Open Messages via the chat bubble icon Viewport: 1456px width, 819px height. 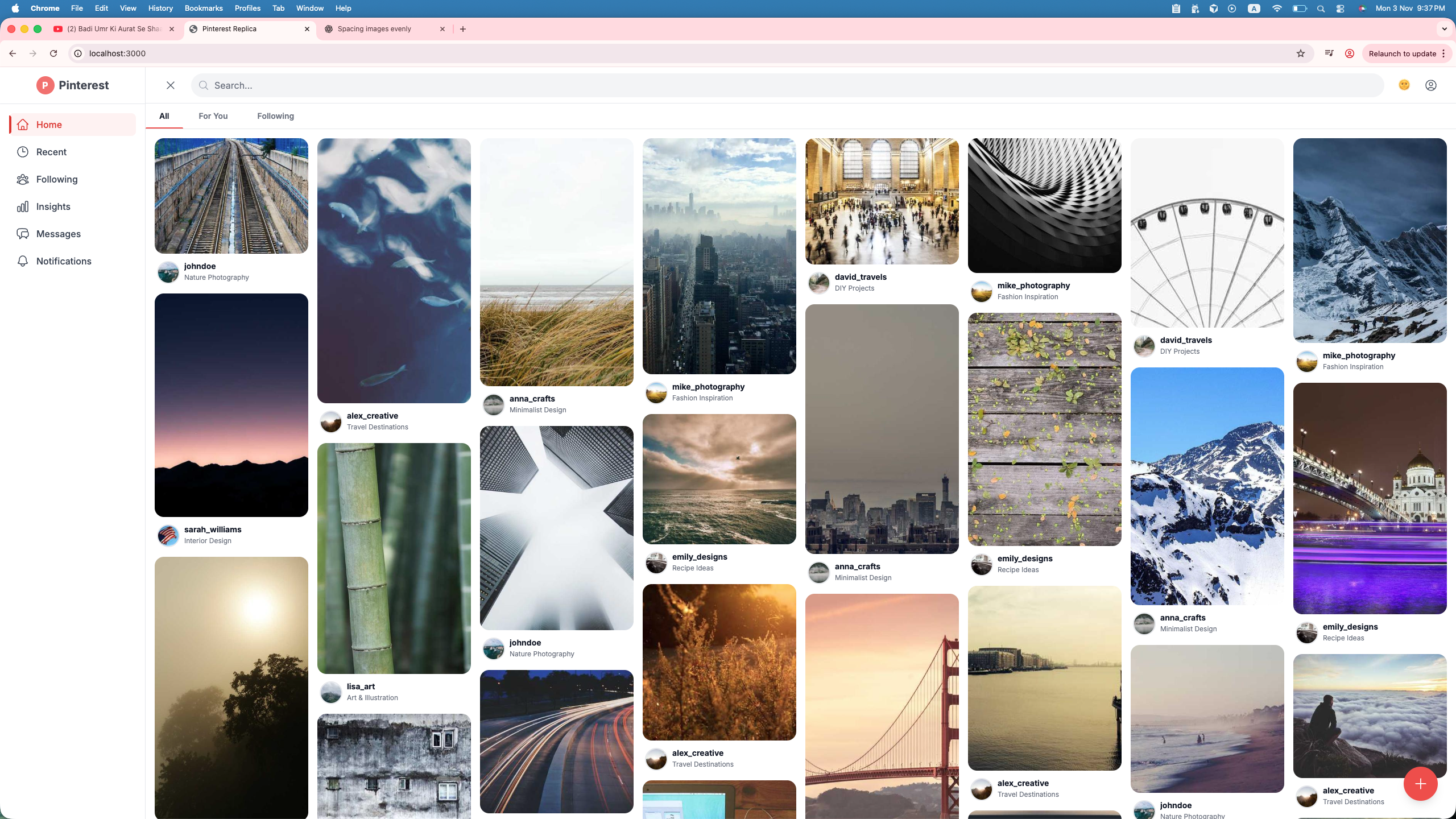click(23, 234)
